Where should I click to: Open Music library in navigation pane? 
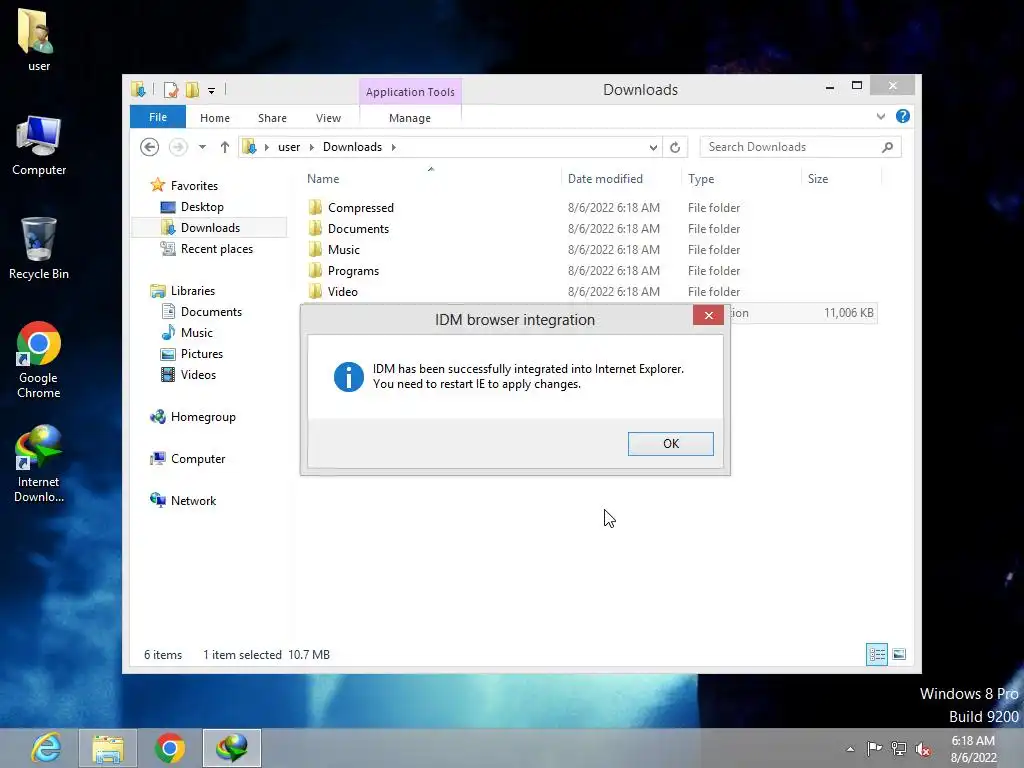(197, 332)
